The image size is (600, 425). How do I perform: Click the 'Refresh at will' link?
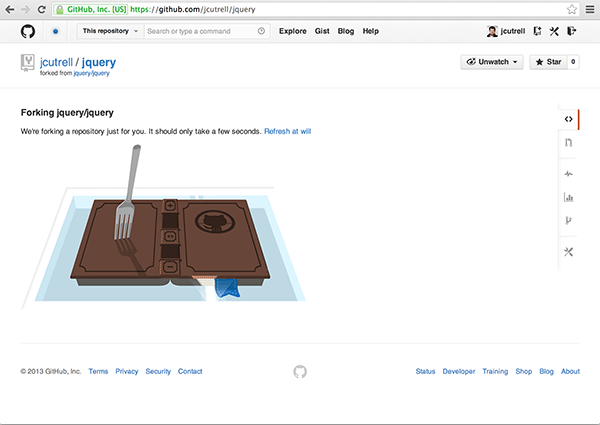(287, 131)
